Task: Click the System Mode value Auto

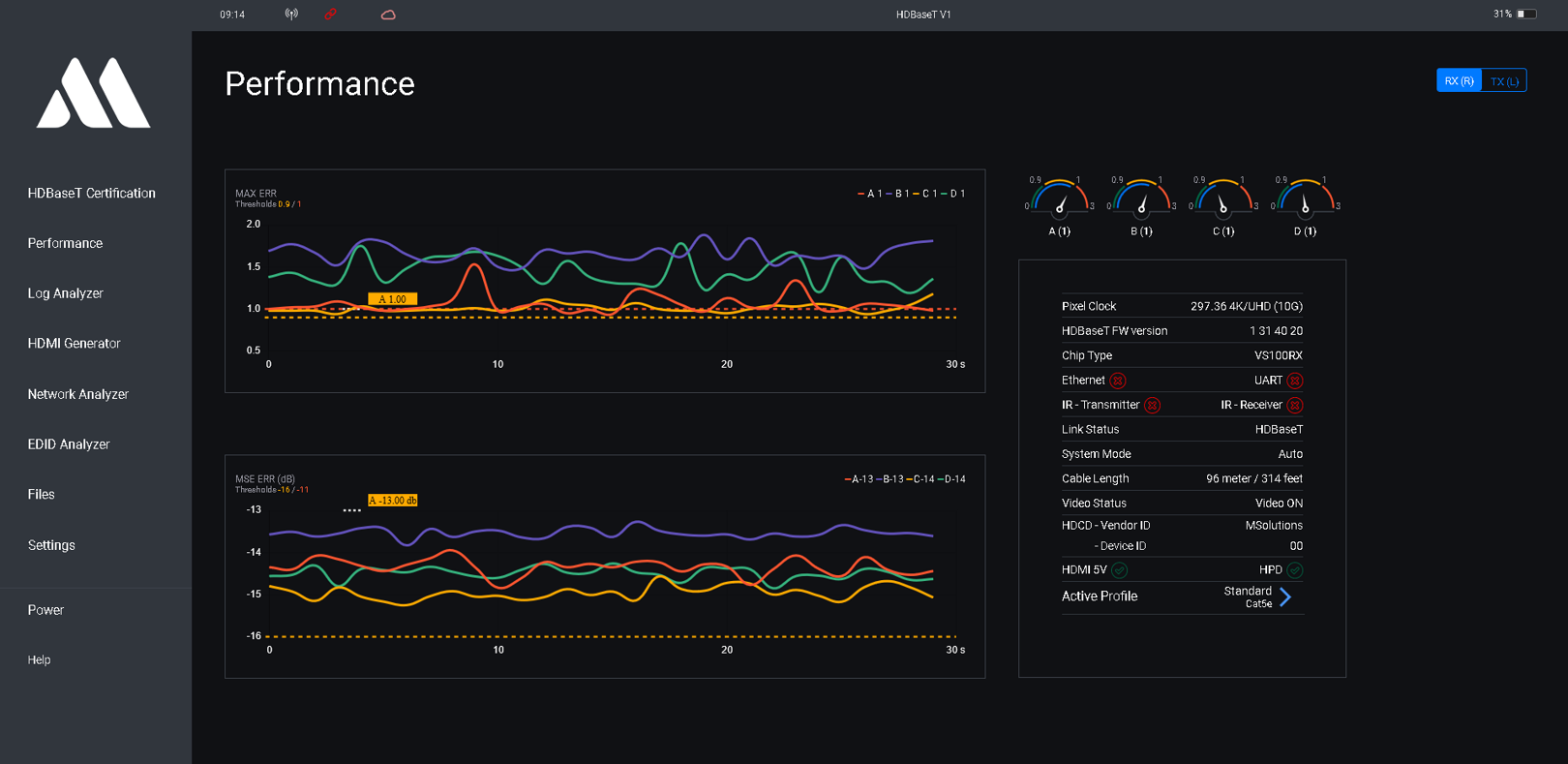Action: (x=1290, y=454)
